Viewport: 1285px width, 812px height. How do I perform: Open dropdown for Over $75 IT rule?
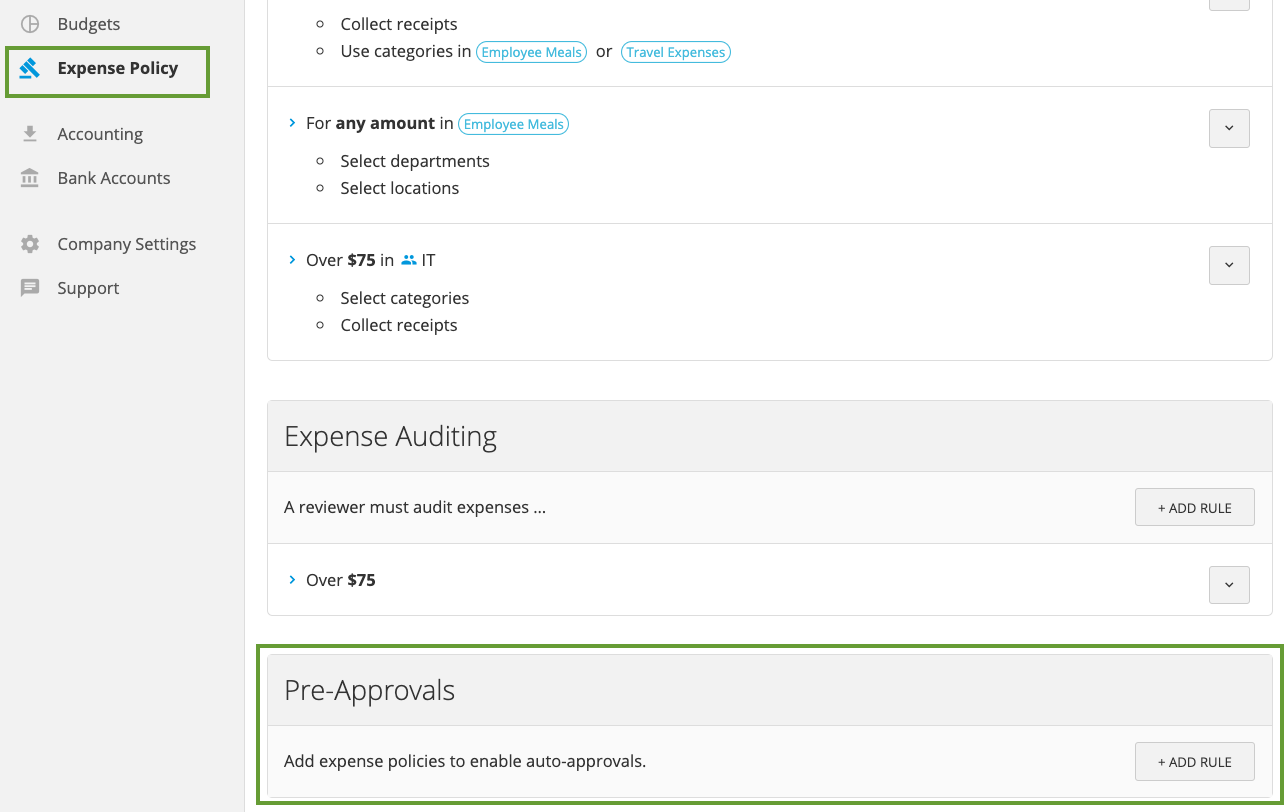pyautogui.click(x=1229, y=265)
